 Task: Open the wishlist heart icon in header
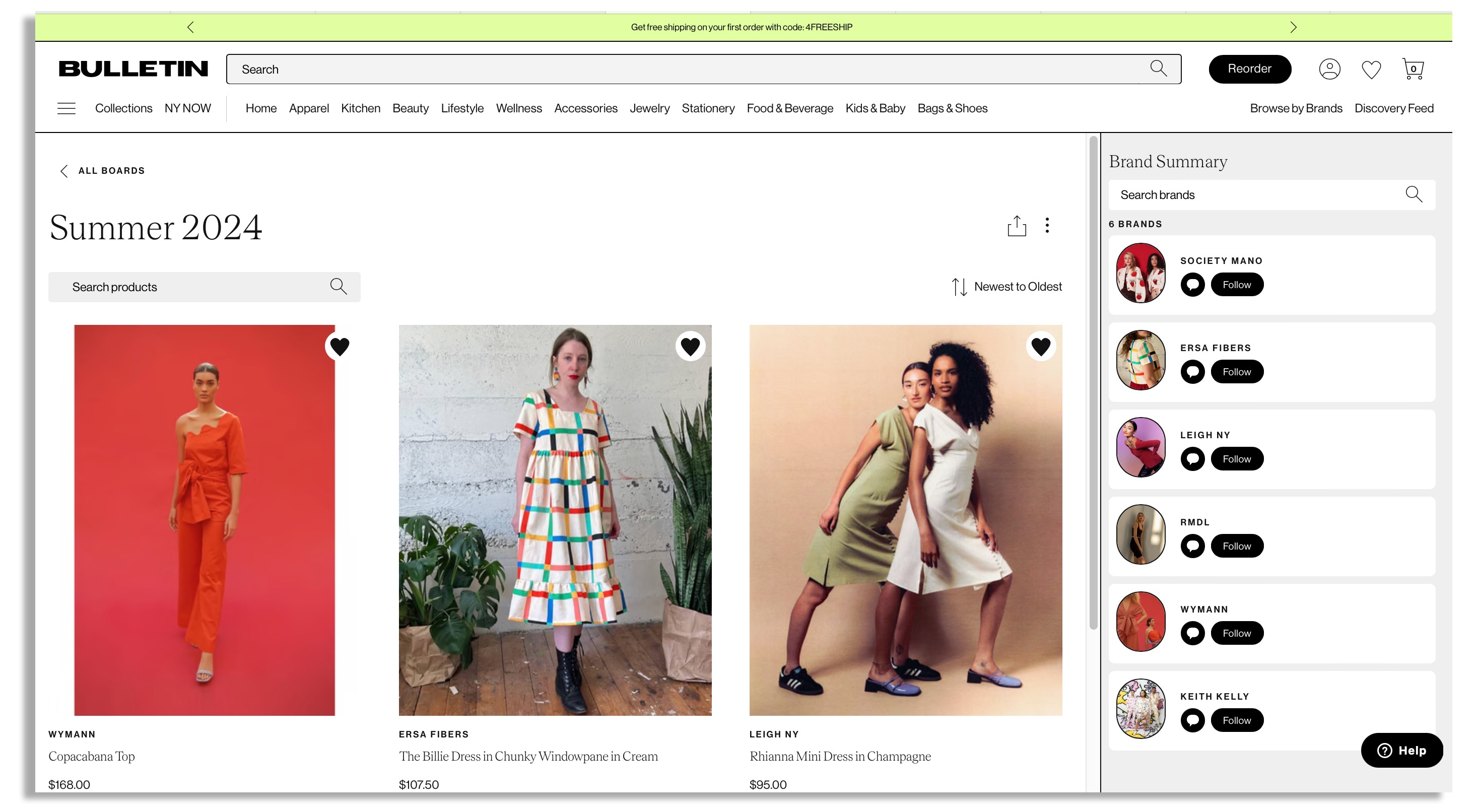point(1371,70)
